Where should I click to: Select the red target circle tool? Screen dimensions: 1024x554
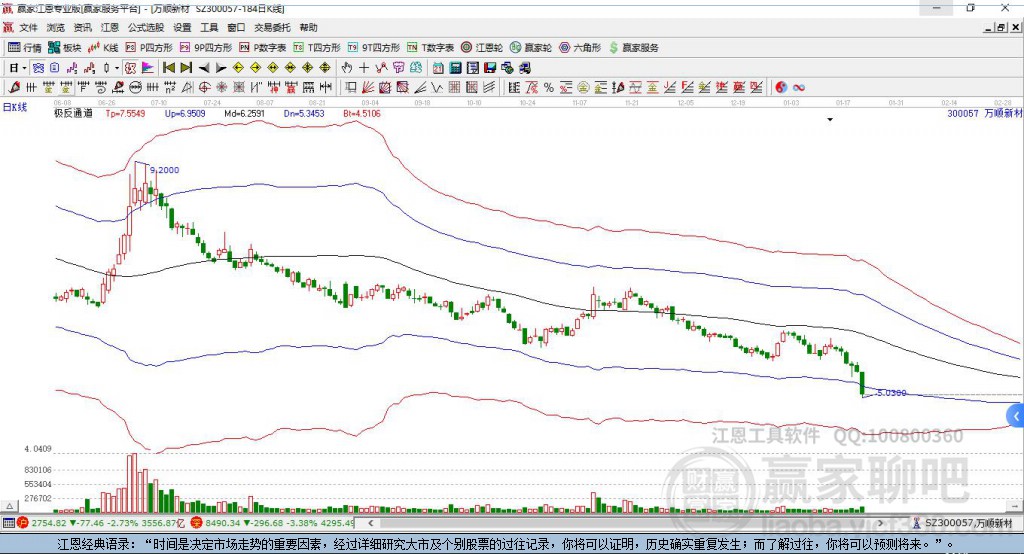pos(204,88)
